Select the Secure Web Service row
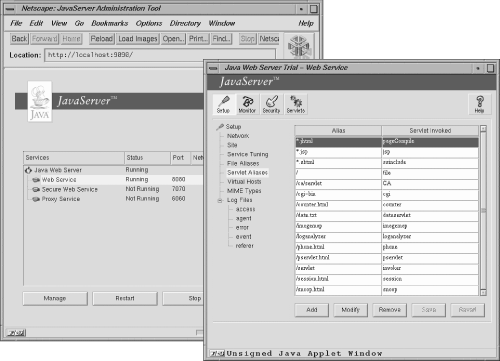Image resolution: width=500 pixels, height=361 pixels. pyautogui.click(x=113, y=190)
